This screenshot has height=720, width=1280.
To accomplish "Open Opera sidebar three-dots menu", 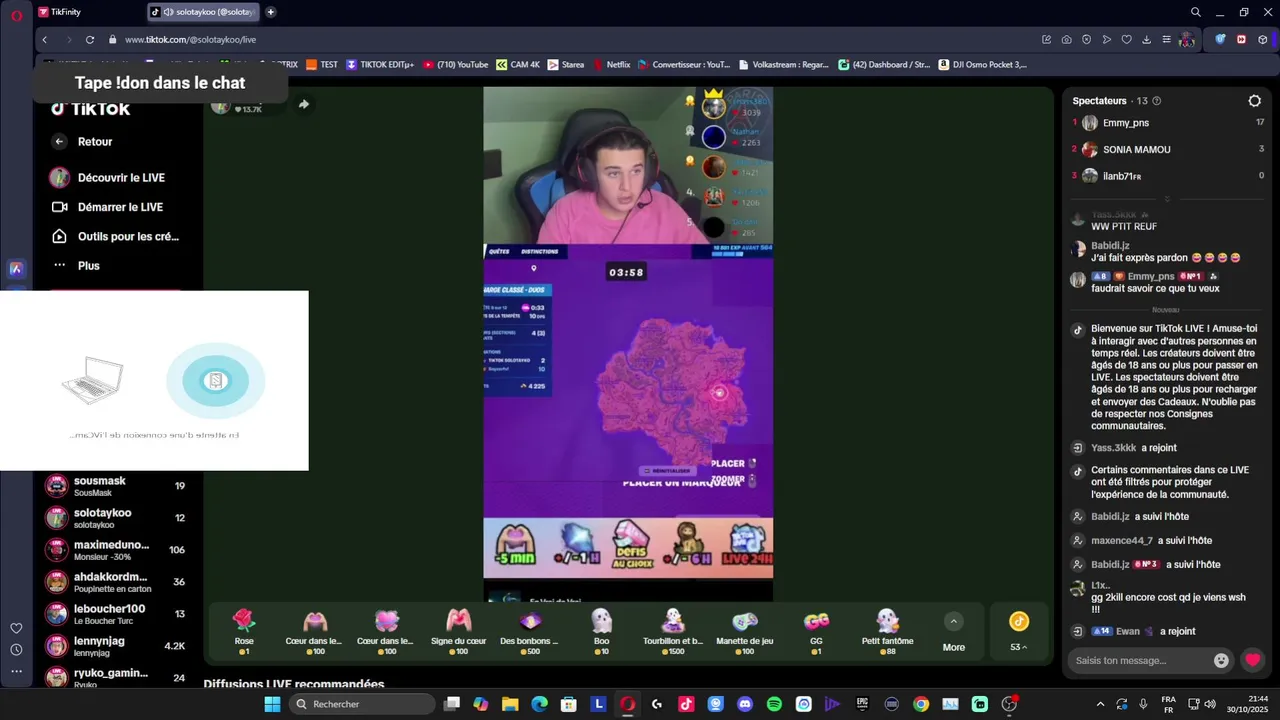I will [16, 672].
